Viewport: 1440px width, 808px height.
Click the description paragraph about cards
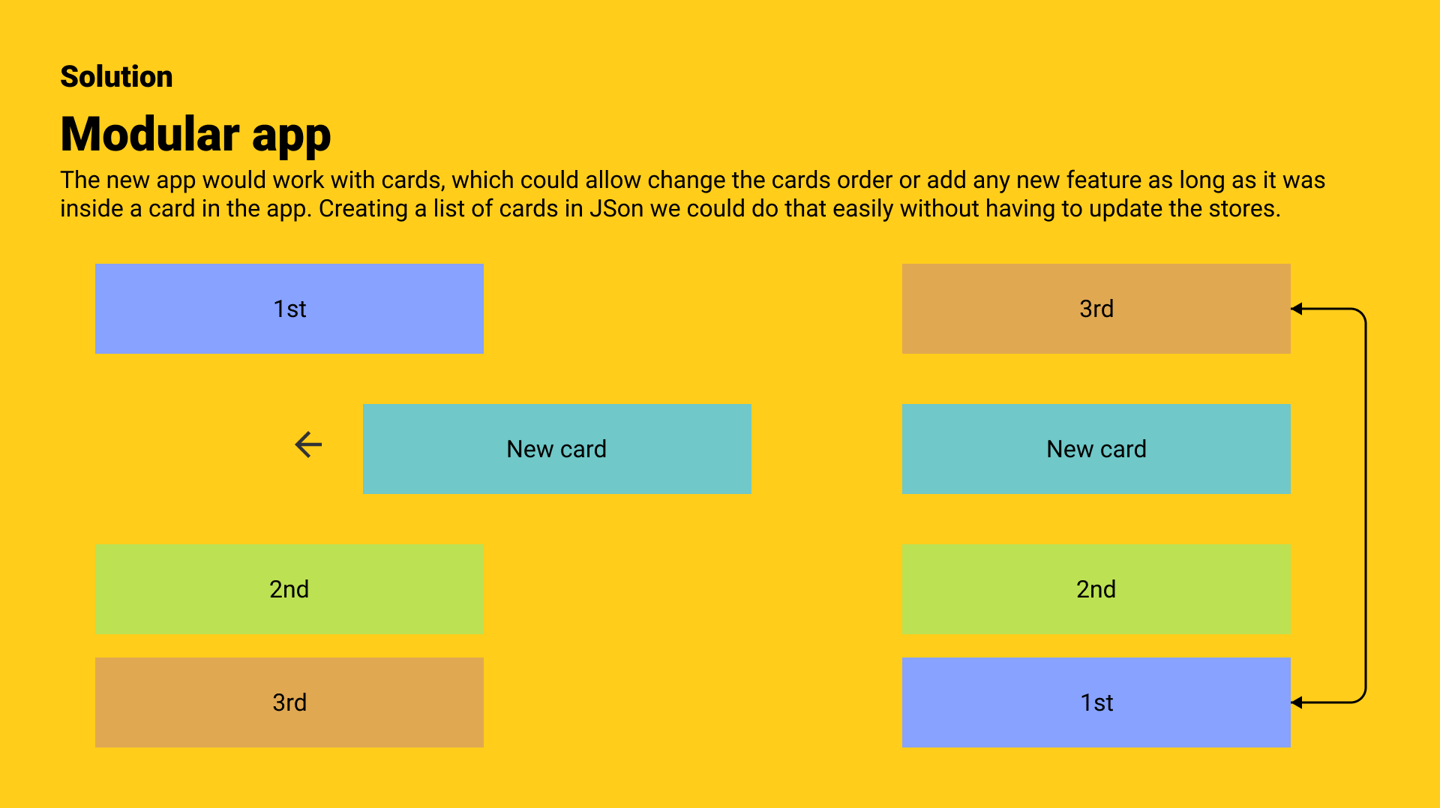pos(692,195)
